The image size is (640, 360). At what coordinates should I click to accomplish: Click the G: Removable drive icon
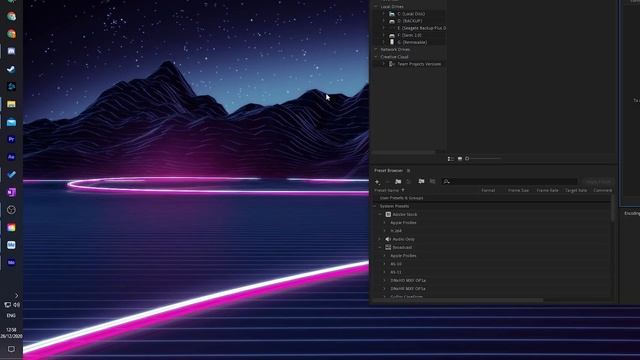tap(392, 42)
